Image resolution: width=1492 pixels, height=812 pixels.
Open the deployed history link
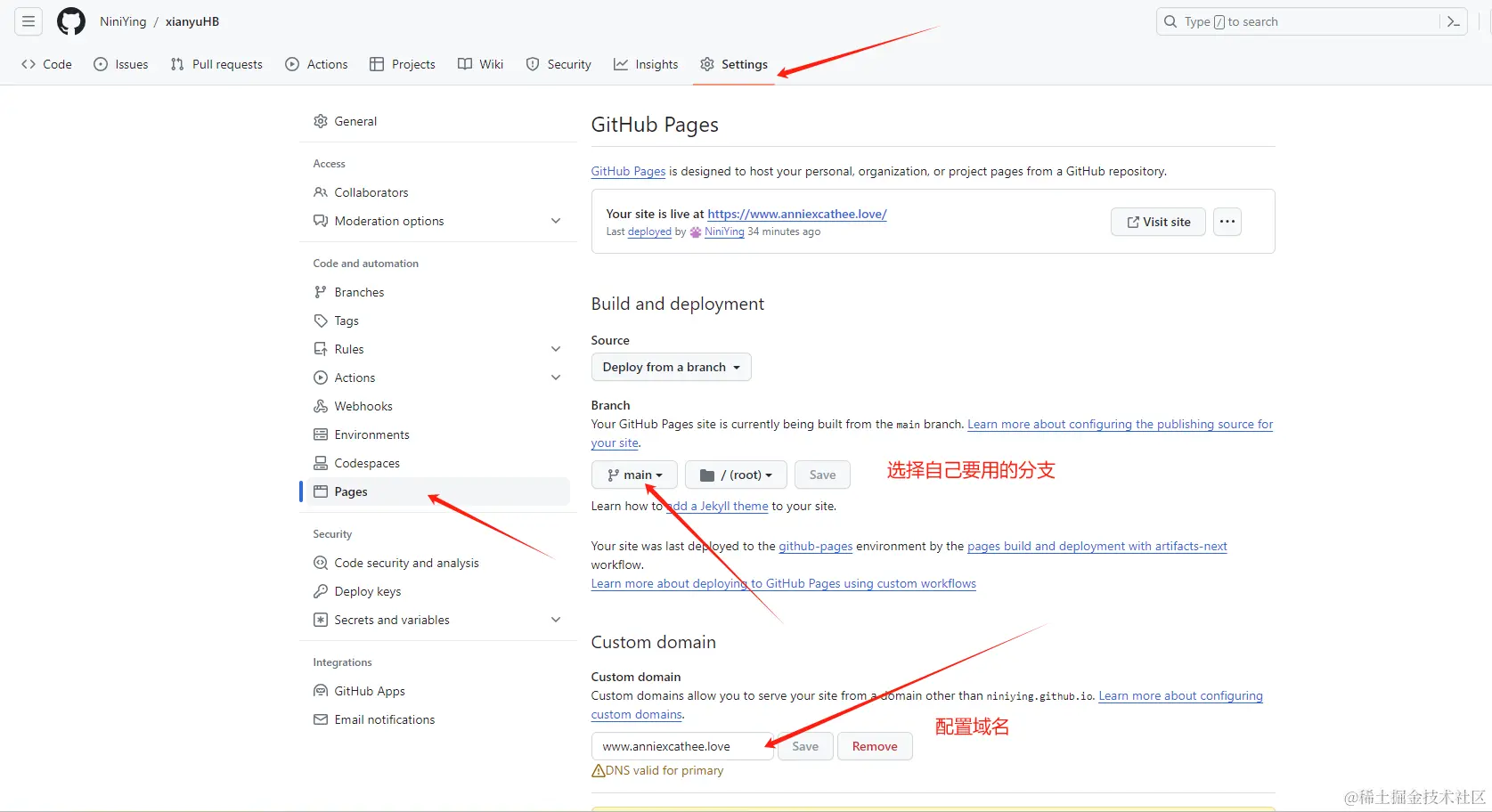pos(649,231)
